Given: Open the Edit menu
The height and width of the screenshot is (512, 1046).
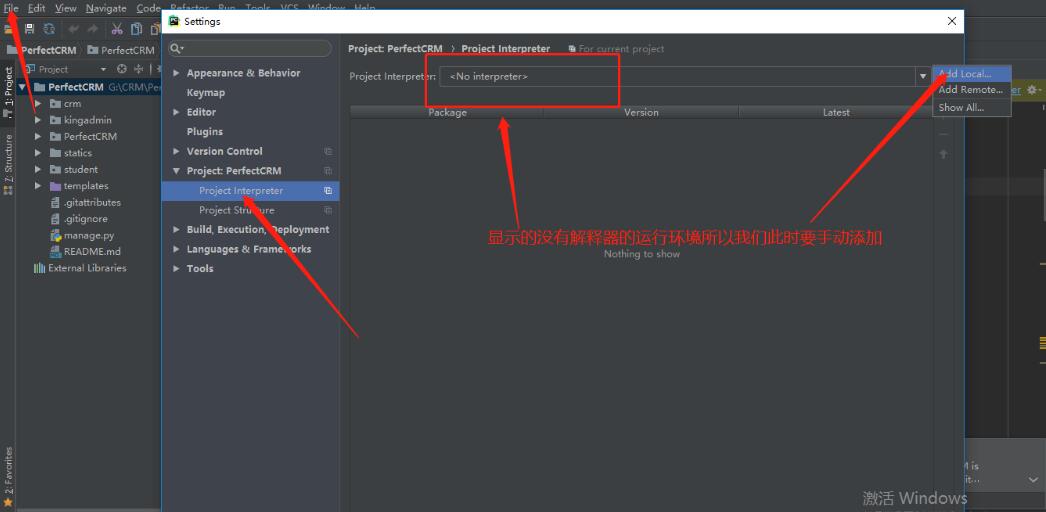Looking at the screenshot, I should pos(37,9).
